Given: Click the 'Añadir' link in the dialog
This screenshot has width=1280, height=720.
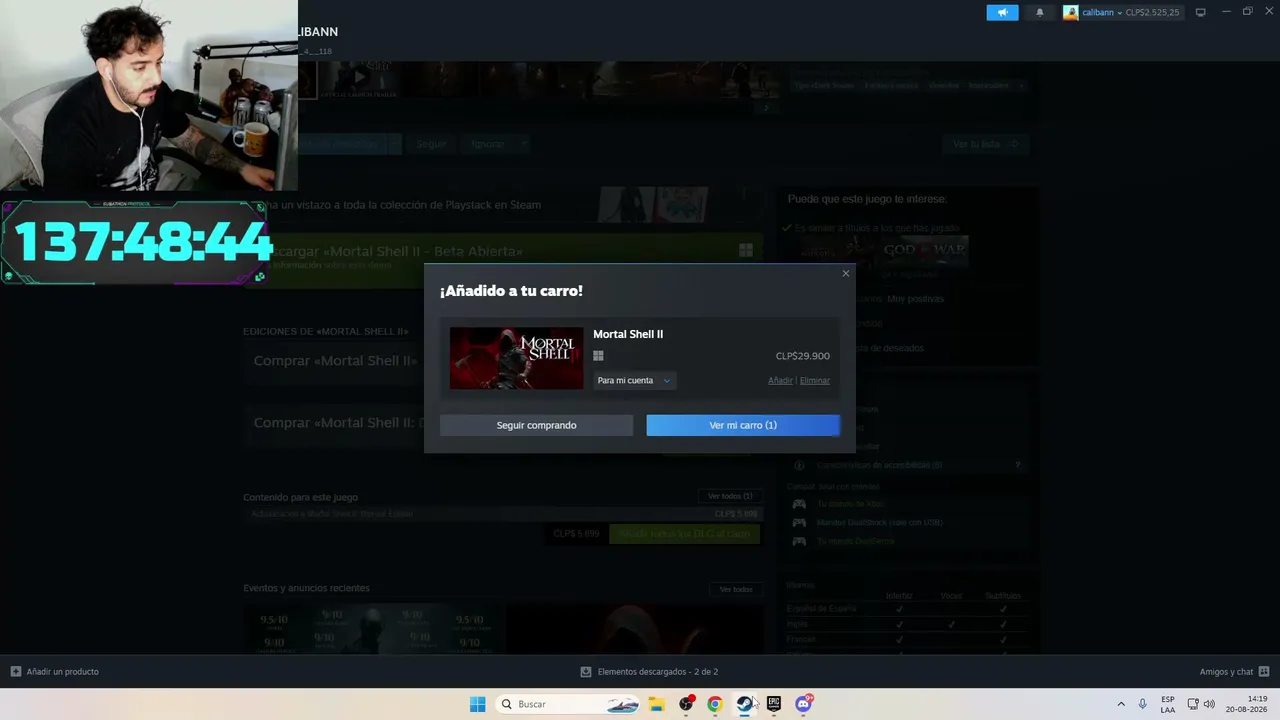Looking at the screenshot, I should [780, 380].
